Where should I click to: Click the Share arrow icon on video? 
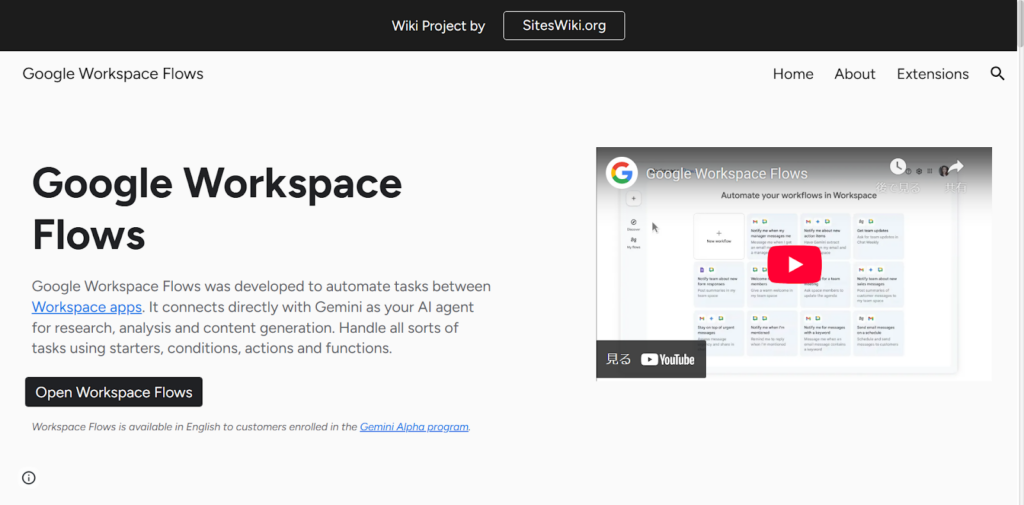(955, 168)
